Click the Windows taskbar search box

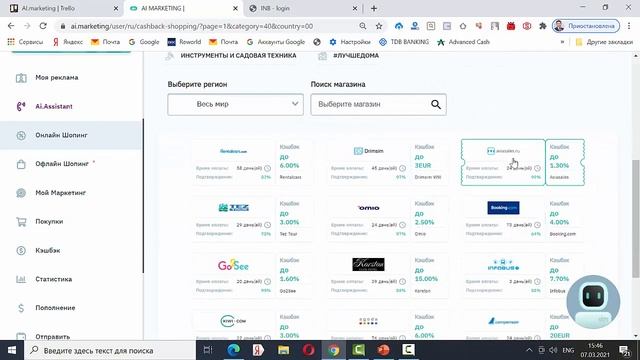[110, 350]
